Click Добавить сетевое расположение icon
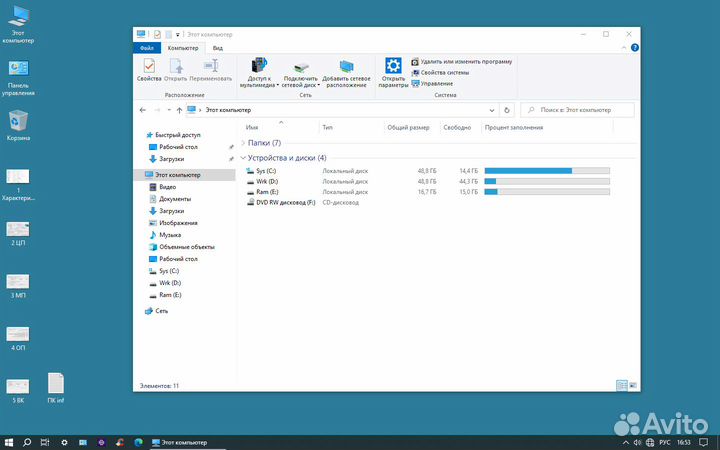 point(346,71)
